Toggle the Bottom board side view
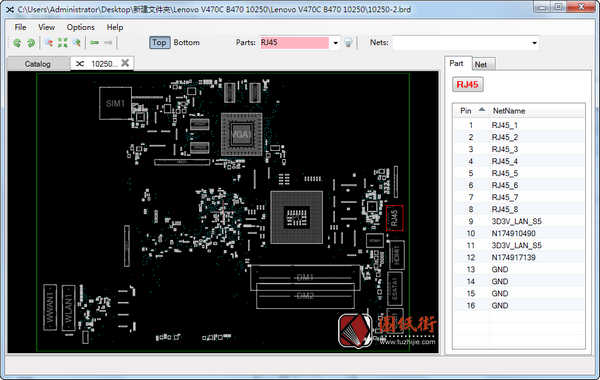The image size is (600, 380). 186,42
